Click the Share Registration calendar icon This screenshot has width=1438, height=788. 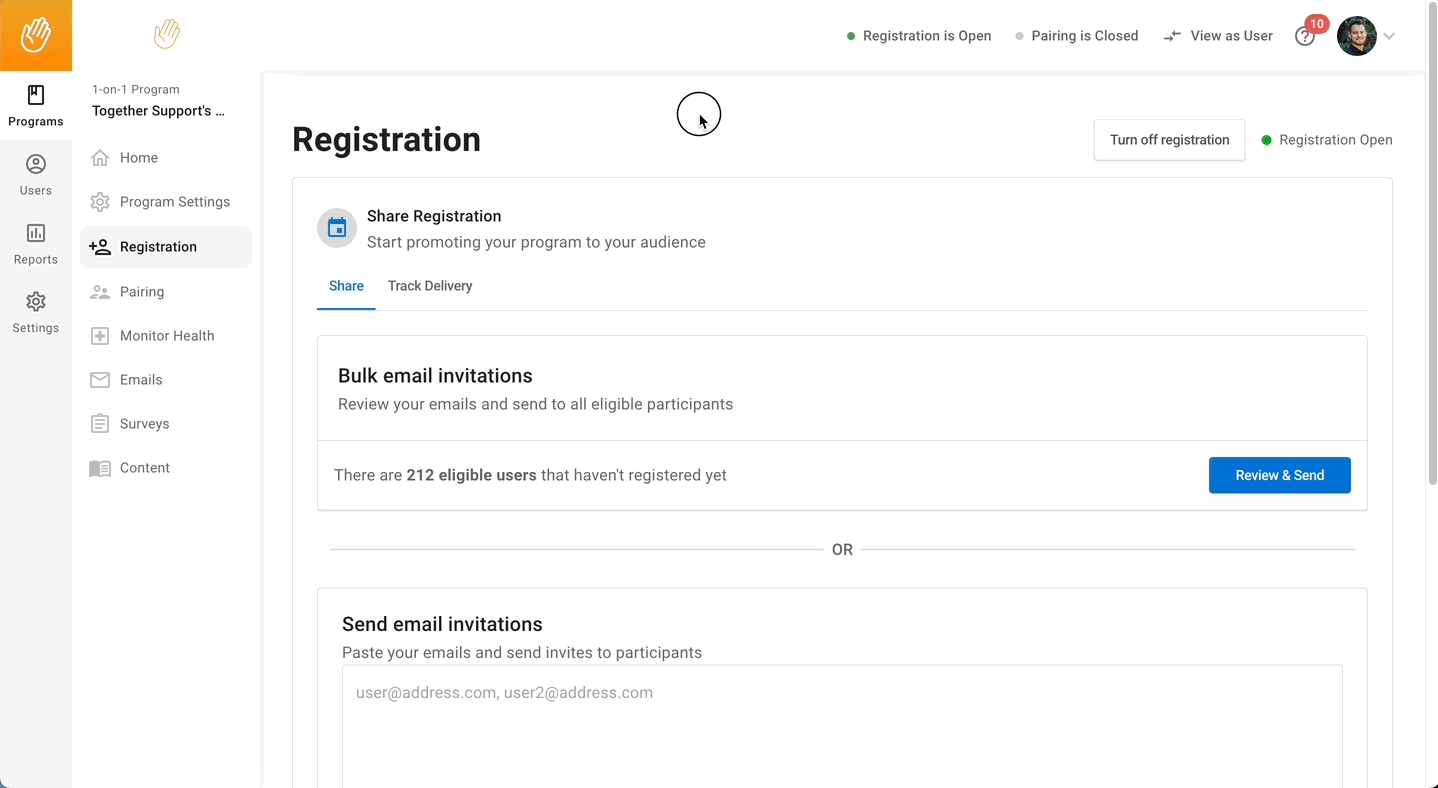point(337,228)
